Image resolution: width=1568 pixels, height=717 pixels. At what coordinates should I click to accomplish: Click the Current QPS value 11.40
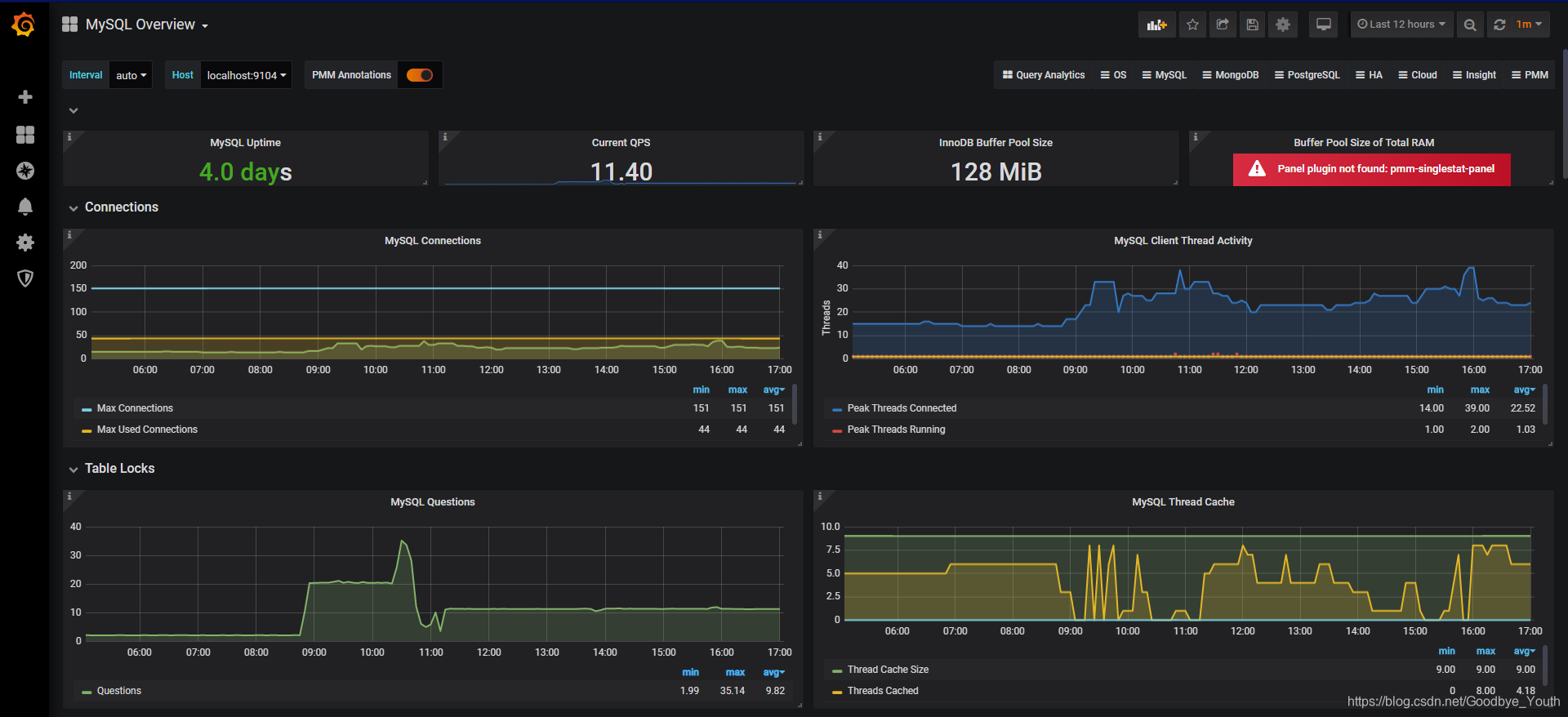pyautogui.click(x=621, y=171)
